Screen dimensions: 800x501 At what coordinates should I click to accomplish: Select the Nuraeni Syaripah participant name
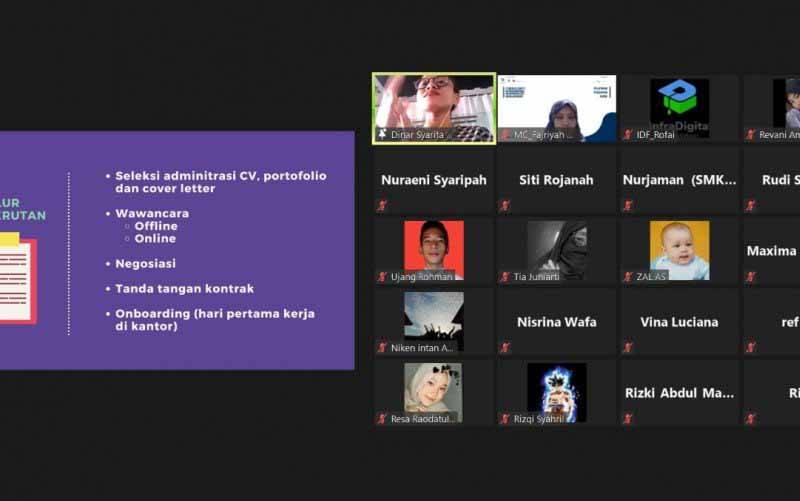pyautogui.click(x=434, y=180)
